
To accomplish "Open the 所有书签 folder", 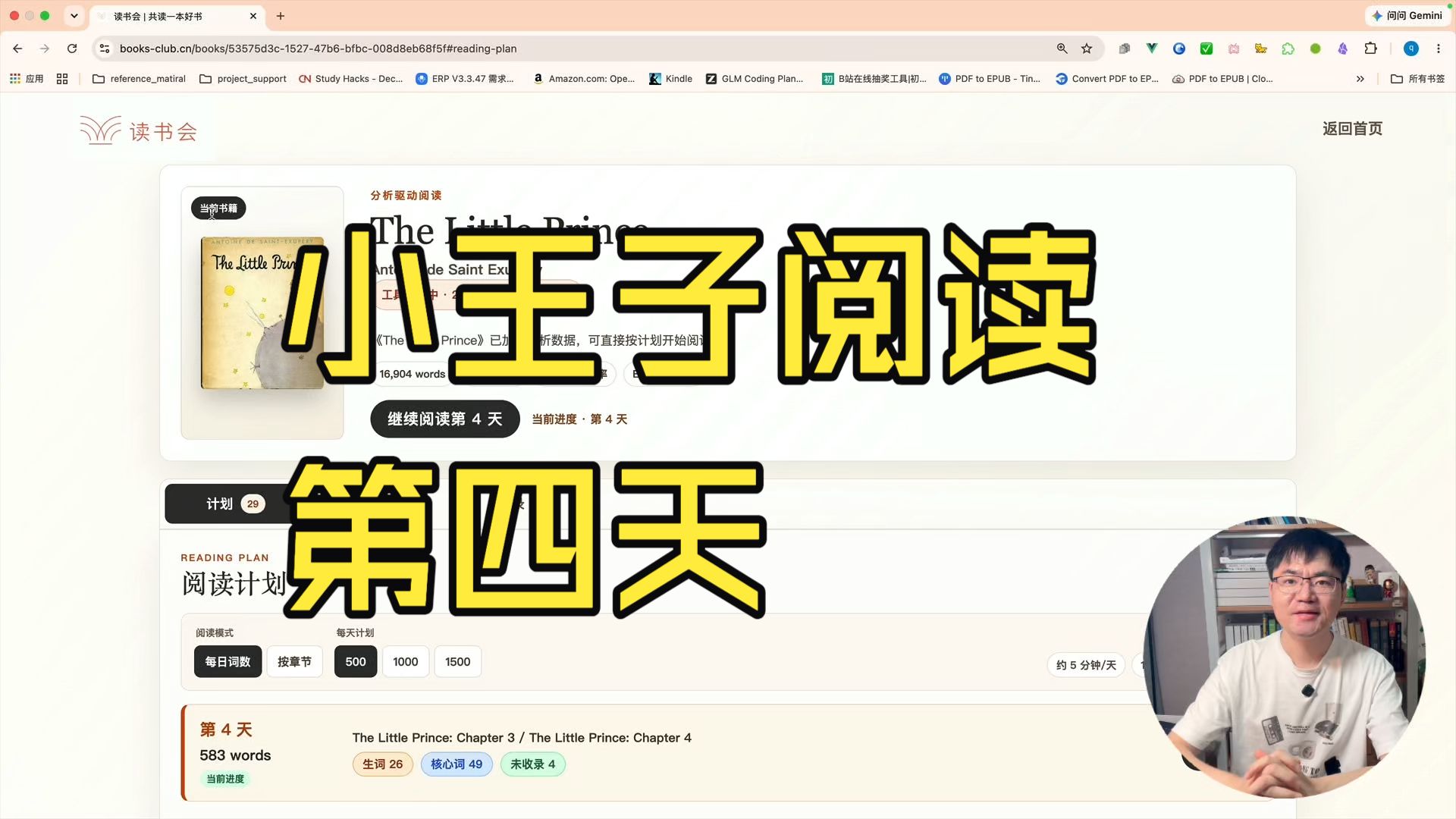I will click(1417, 79).
